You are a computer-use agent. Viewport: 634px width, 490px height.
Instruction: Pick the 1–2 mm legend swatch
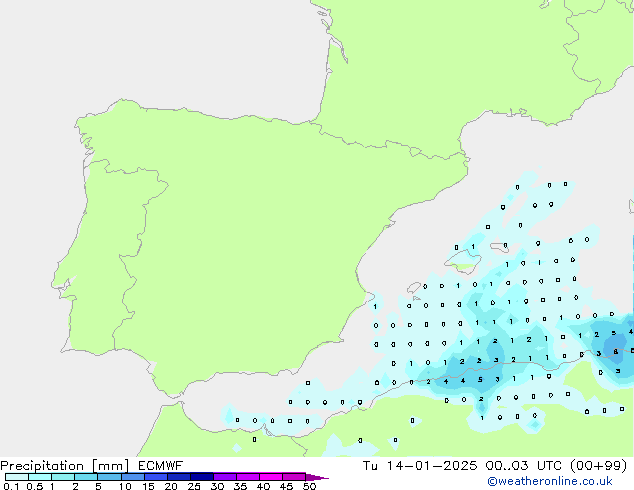[63, 477]
